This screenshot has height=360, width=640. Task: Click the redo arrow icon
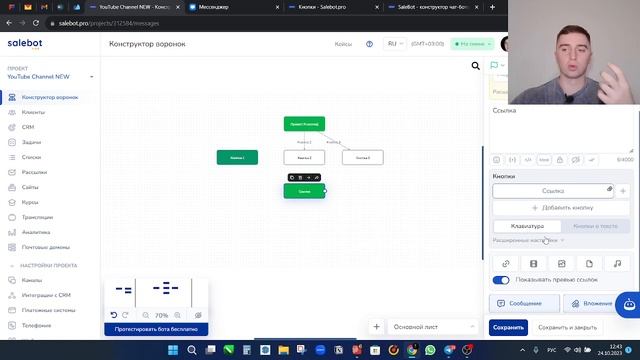(125, 315)
